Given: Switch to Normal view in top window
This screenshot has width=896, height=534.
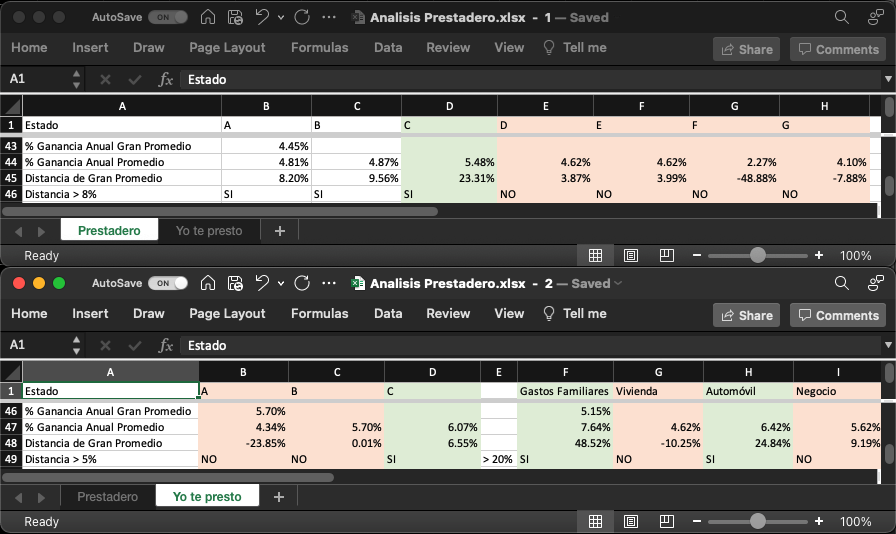Looking at the screenshot, I should (595, 256).
